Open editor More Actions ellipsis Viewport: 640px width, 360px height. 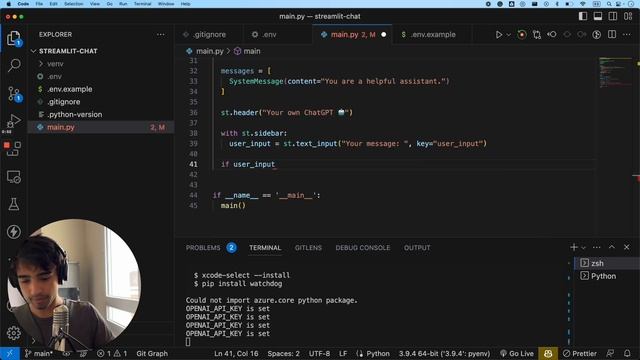pos(627,35)
